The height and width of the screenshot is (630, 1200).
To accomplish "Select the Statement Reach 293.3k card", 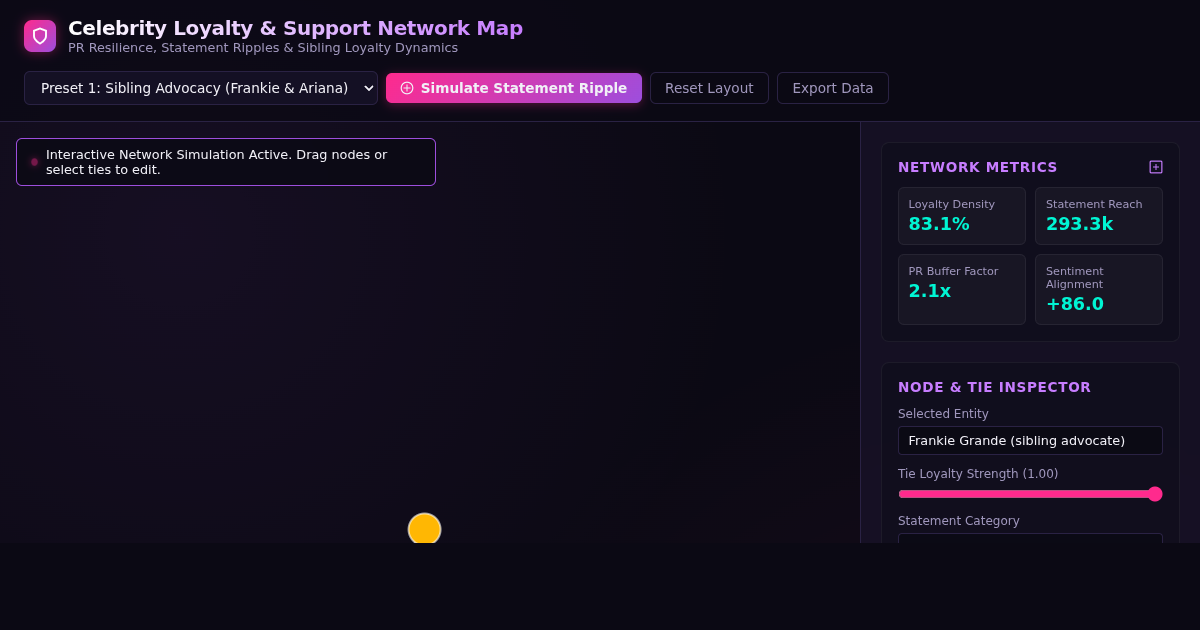I will (x=1099, y=216).
